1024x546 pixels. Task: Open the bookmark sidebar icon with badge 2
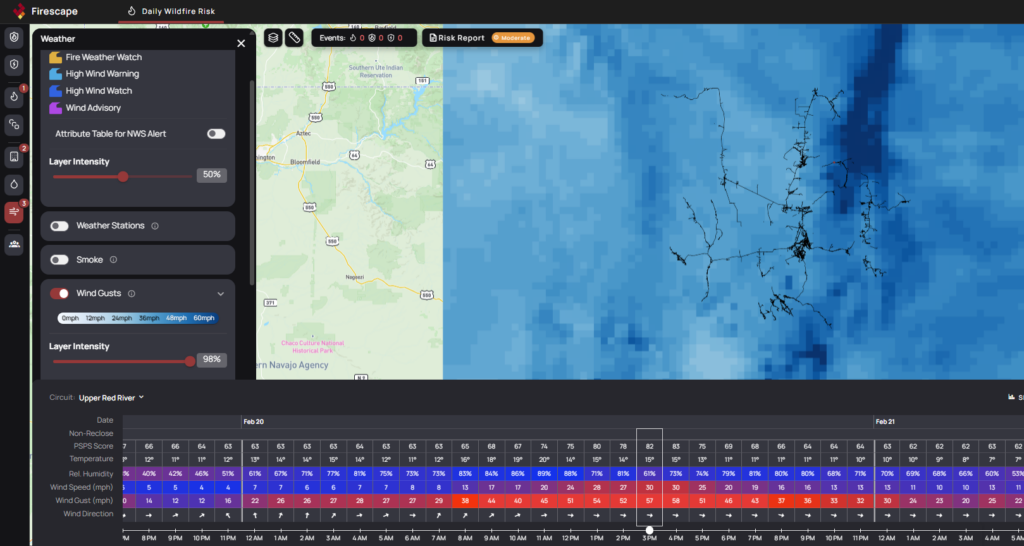[x=14, y=156]
